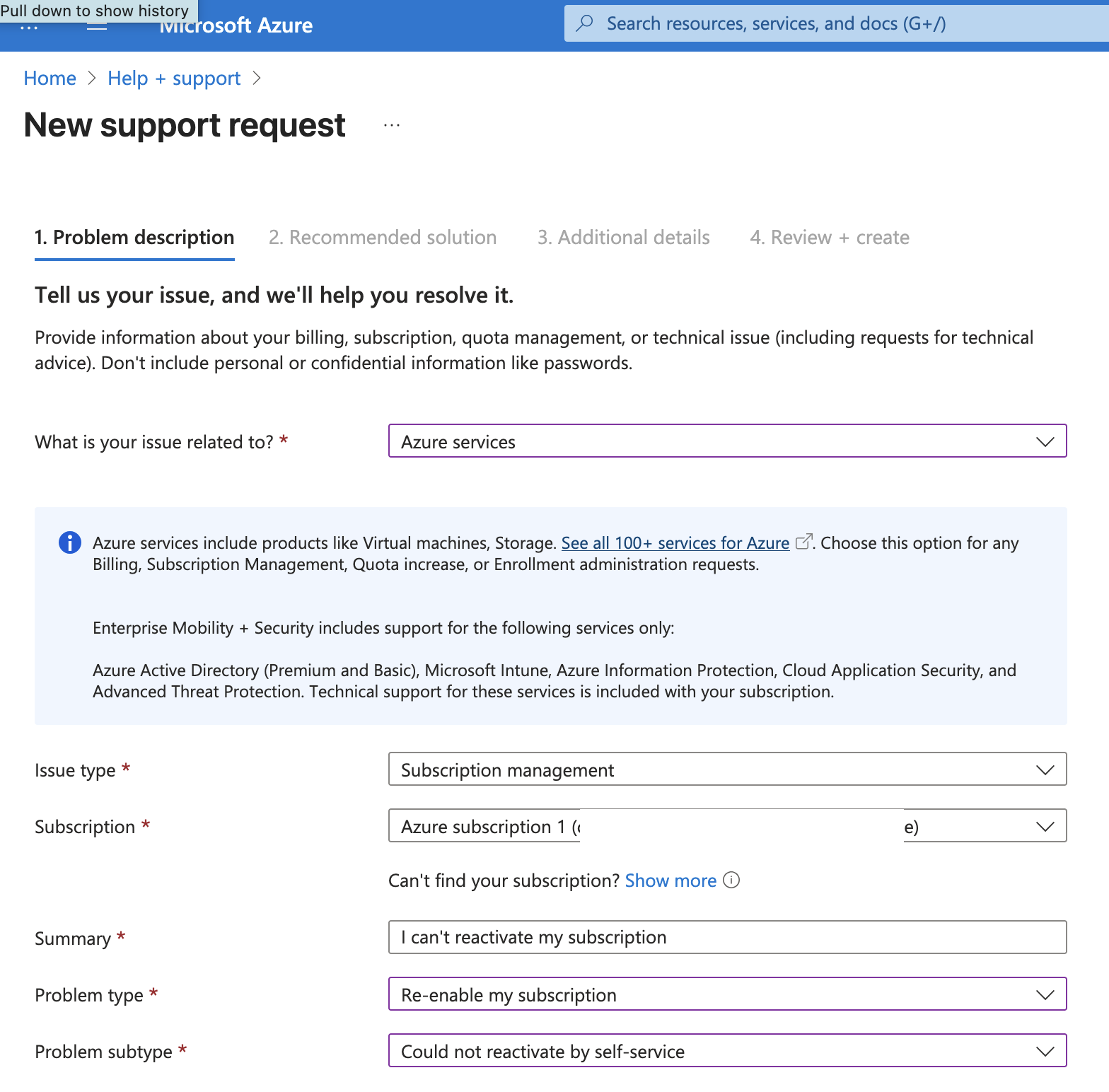Viewport: 1109px width, 1092px height.
Task: Click the blue info icon in the notice
Action: 69,542
